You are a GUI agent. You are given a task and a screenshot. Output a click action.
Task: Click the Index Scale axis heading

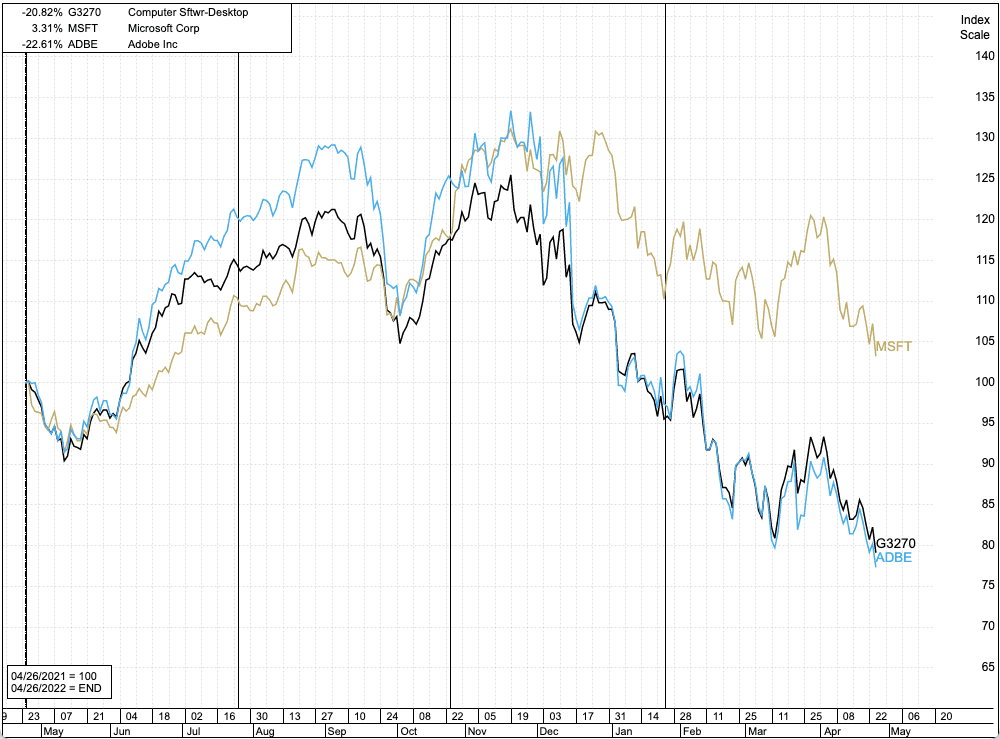pyautogui.click(x=974, y=27)
